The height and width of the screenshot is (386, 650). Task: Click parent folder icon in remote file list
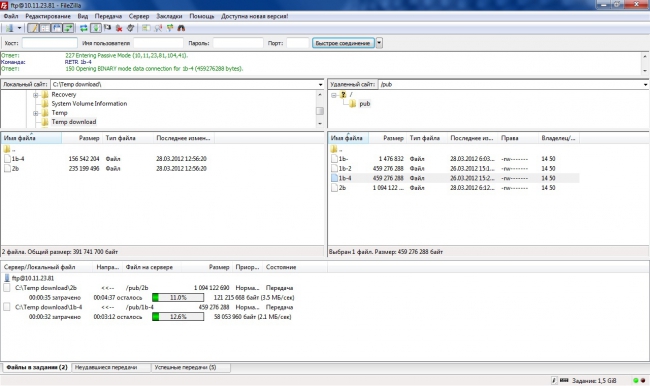(334, 149)
